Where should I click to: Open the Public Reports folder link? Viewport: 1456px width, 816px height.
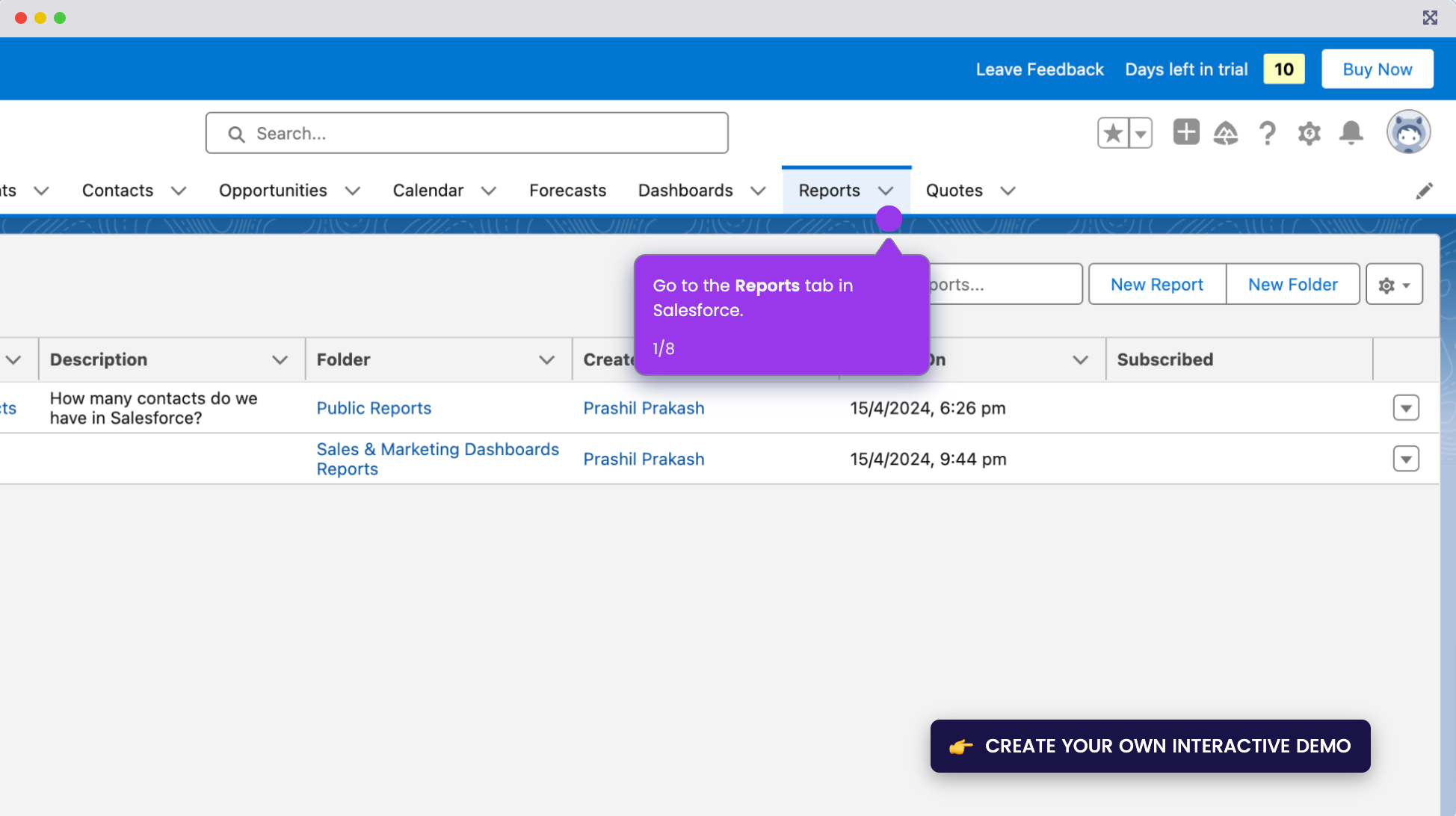374,408
